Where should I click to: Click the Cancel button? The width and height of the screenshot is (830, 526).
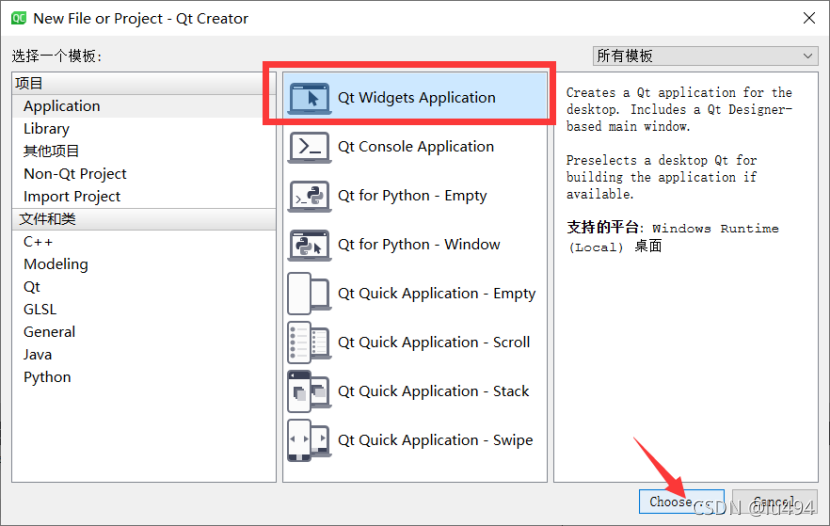tap(775, 501)
